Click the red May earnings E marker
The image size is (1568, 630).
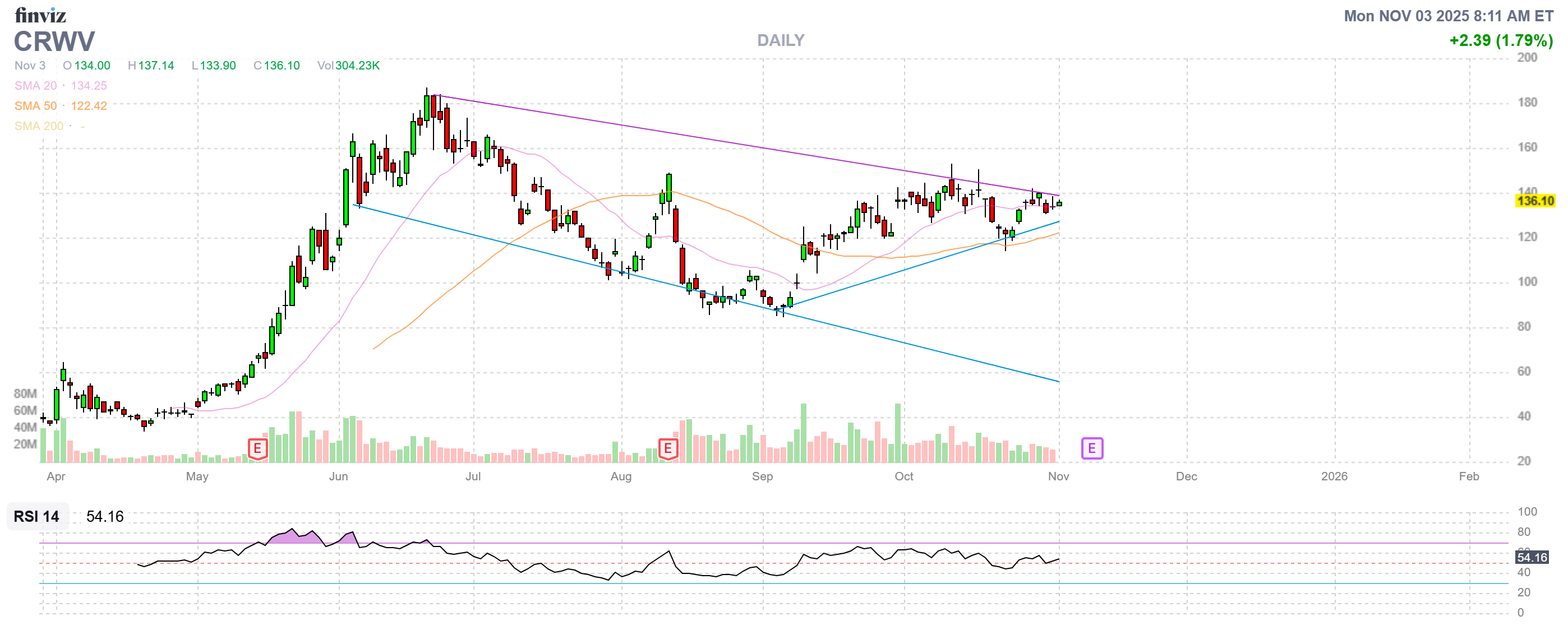pos(257,449)
